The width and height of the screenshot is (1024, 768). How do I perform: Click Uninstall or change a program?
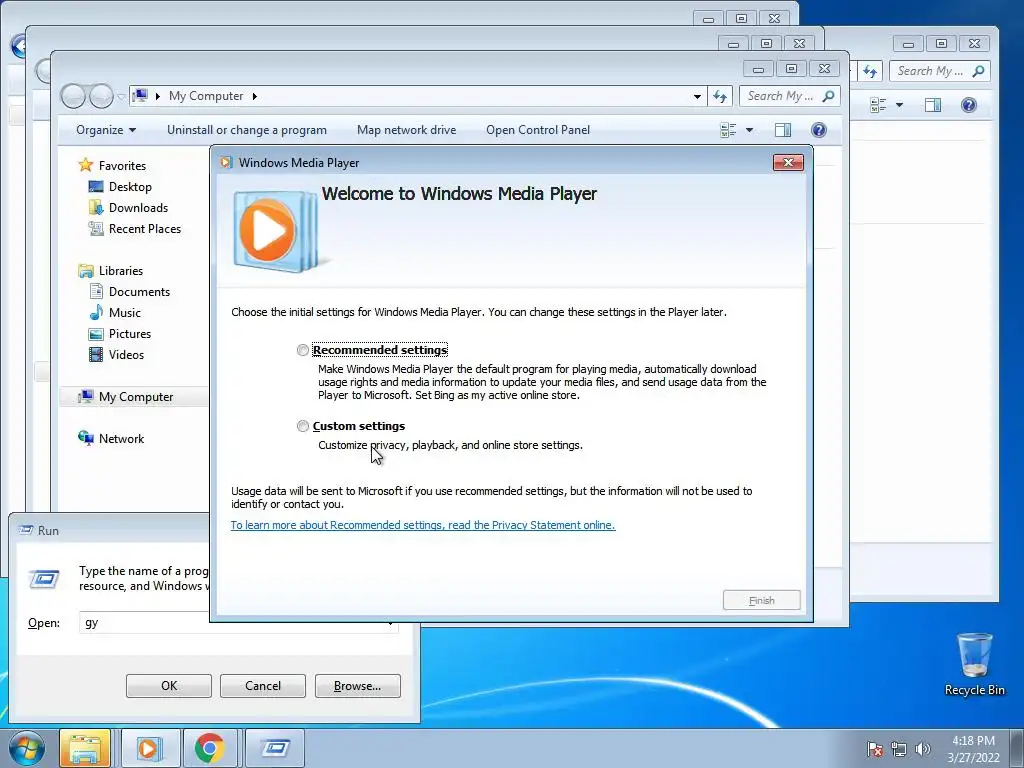coord(247,130)
